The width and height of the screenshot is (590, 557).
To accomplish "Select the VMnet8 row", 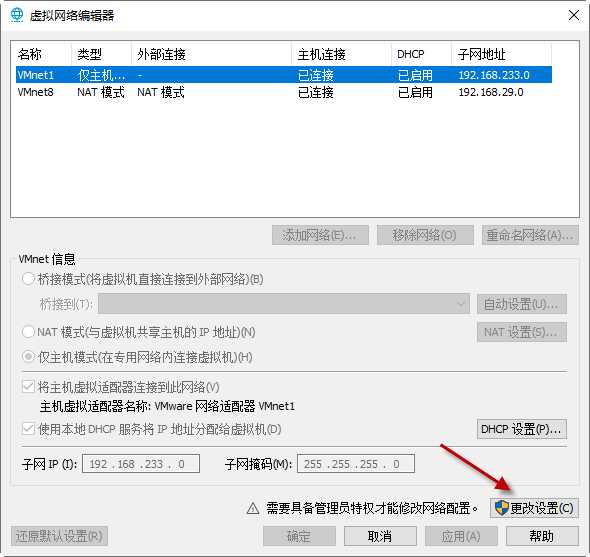I will pyautogui.click(x=284, y=92).
